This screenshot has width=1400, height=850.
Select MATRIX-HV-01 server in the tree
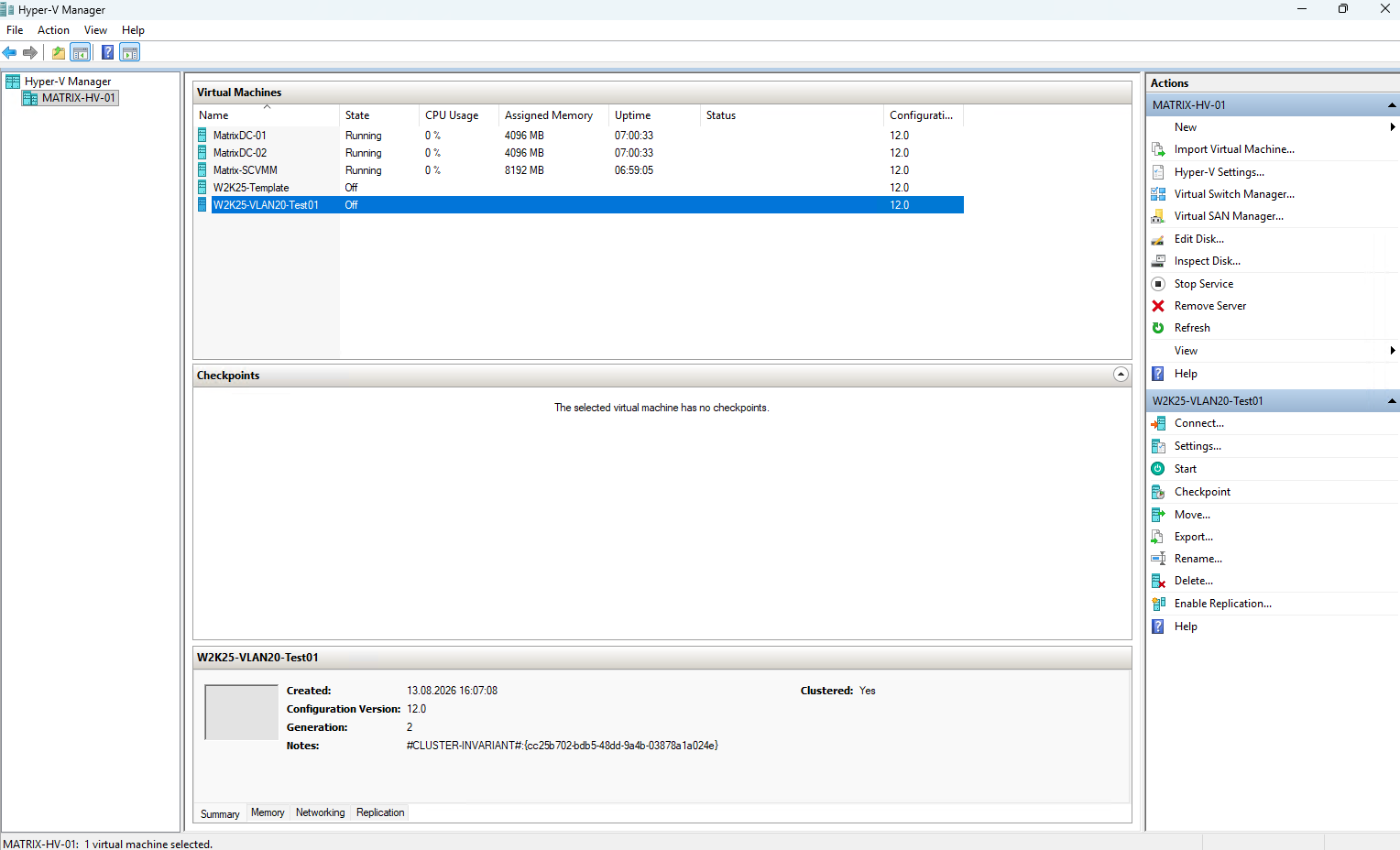(79, 98)
